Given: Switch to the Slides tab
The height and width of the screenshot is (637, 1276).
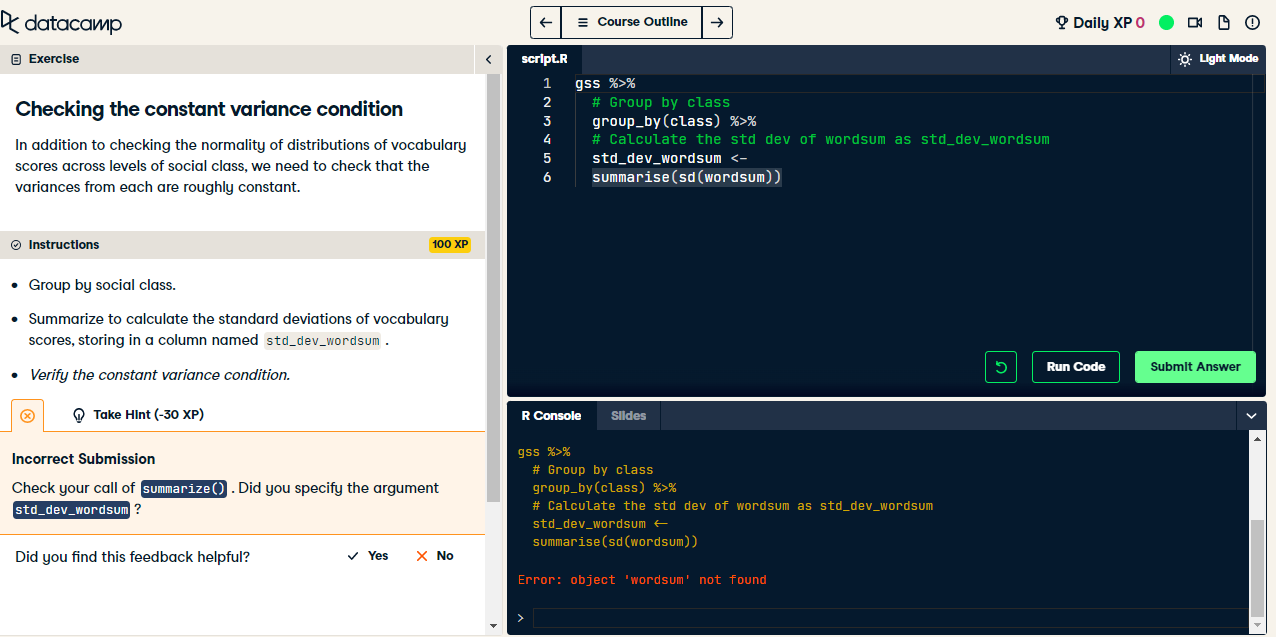Looking at the screenshot, I should point(628,415).
